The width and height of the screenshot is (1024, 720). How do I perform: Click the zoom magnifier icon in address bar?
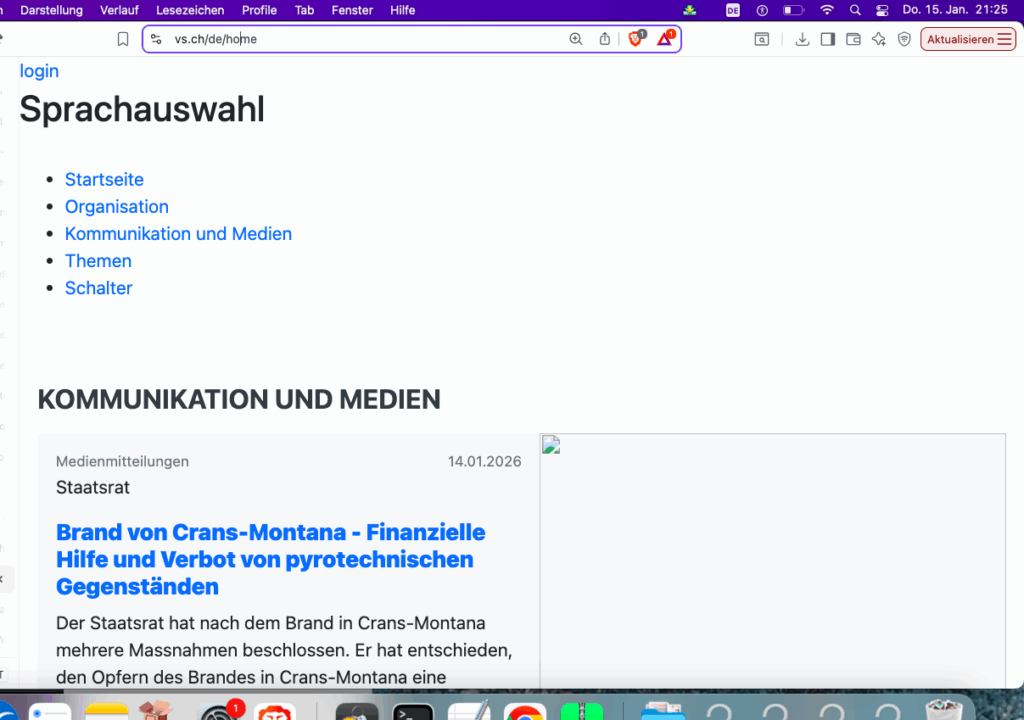575,39
